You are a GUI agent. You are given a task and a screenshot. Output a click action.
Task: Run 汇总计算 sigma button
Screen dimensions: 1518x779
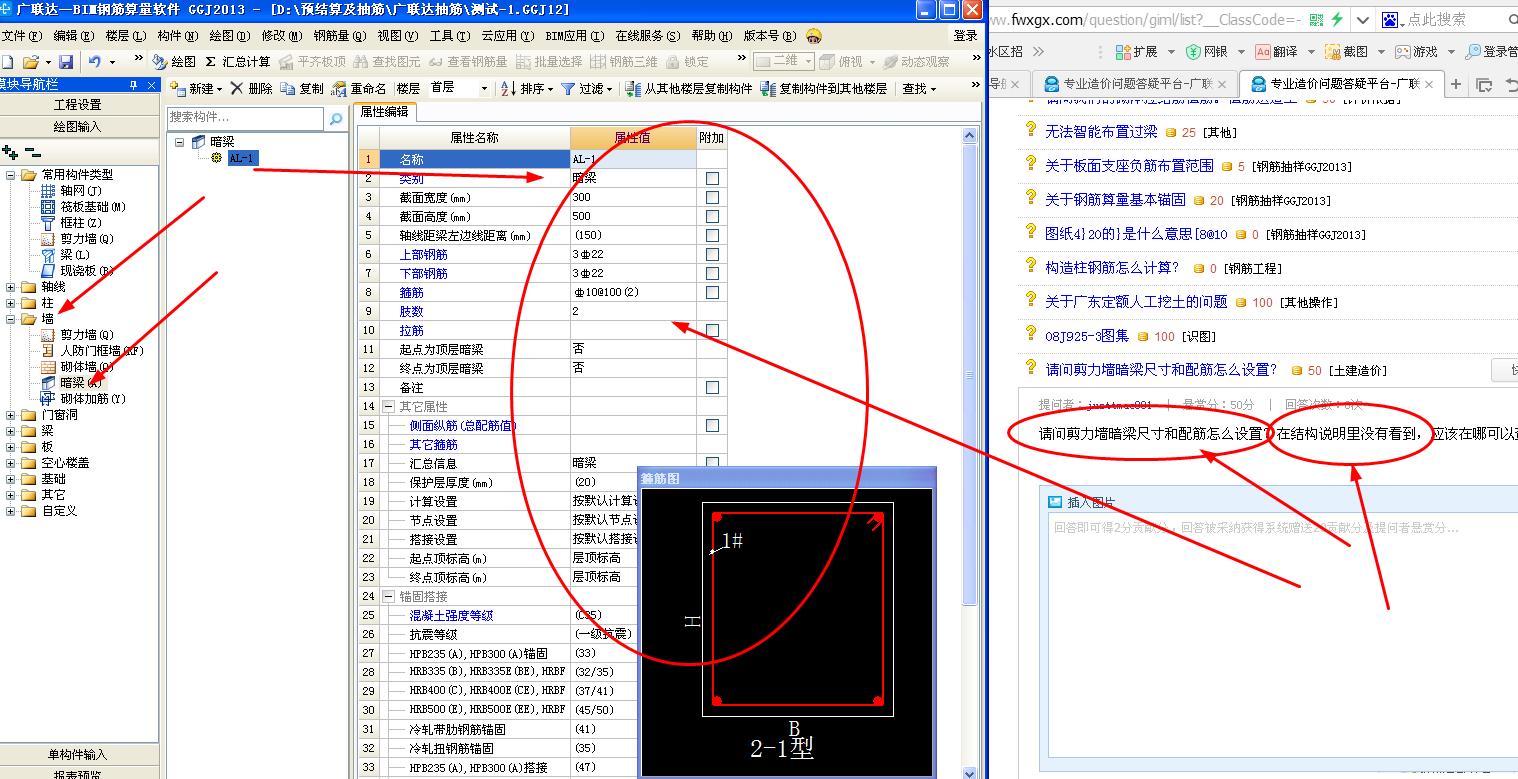(238, 62)
